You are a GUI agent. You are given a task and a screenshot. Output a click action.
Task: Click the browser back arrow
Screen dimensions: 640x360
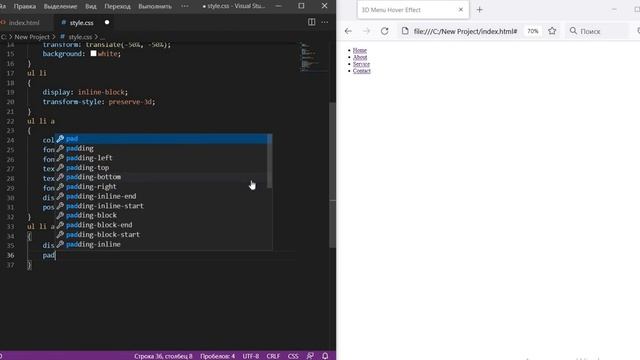pos(348,31)
